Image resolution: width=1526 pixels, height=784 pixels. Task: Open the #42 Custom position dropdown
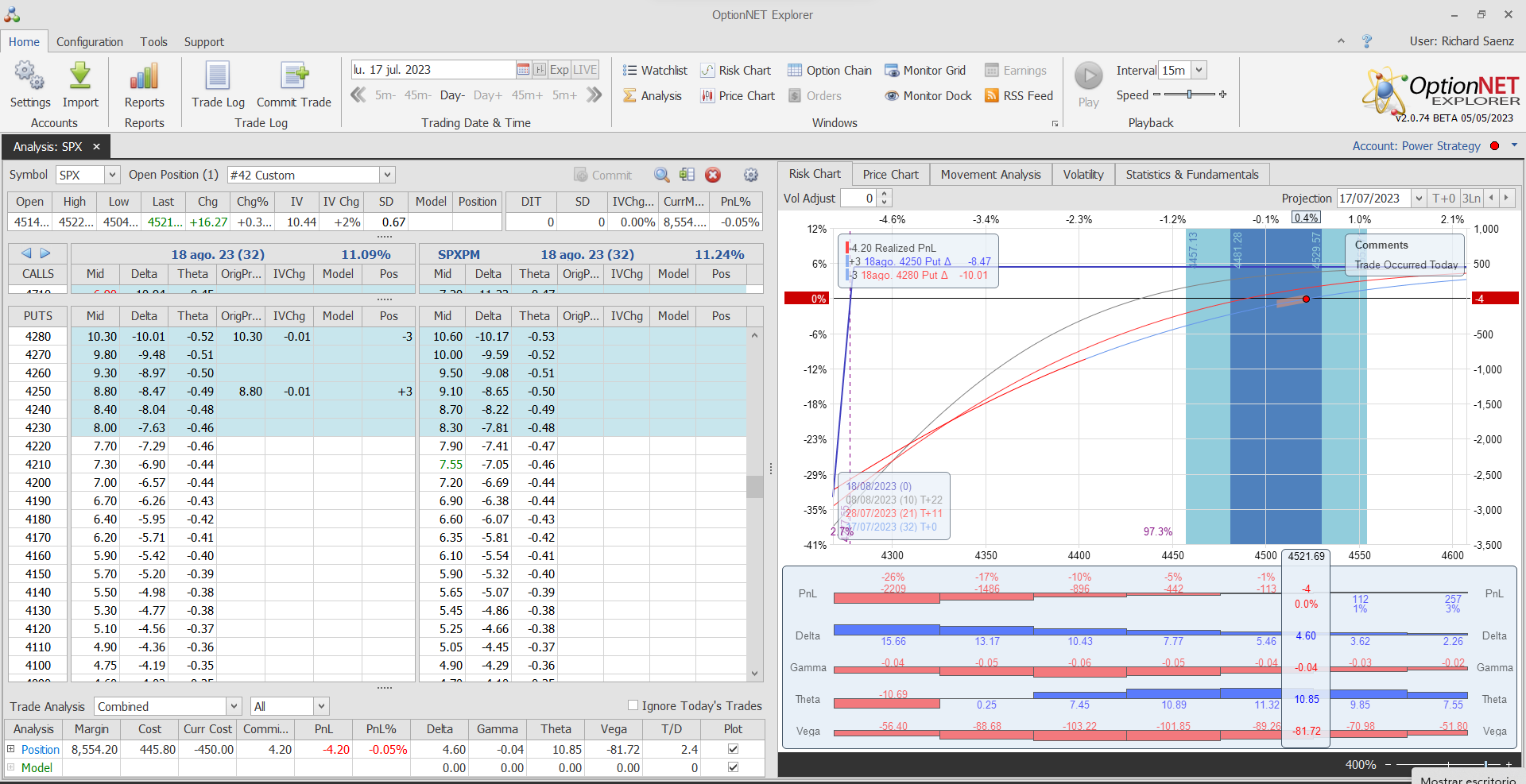(x=387, y=175)
